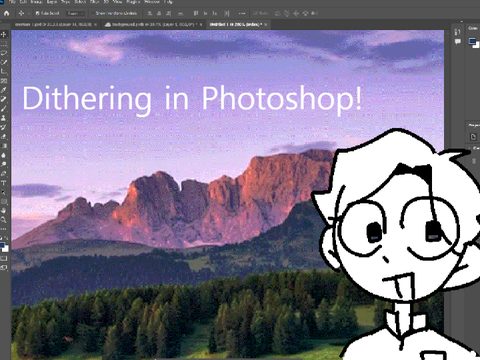Select the Brush tool
The image size is (480, 360).
pos(4,109)
